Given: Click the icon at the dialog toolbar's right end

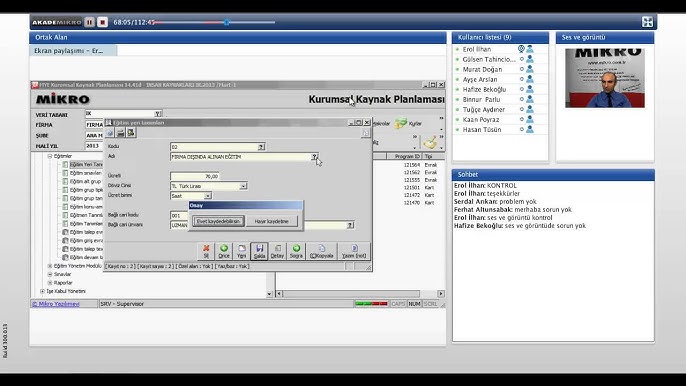Looking at the screenshot, I should pos(366,133).
